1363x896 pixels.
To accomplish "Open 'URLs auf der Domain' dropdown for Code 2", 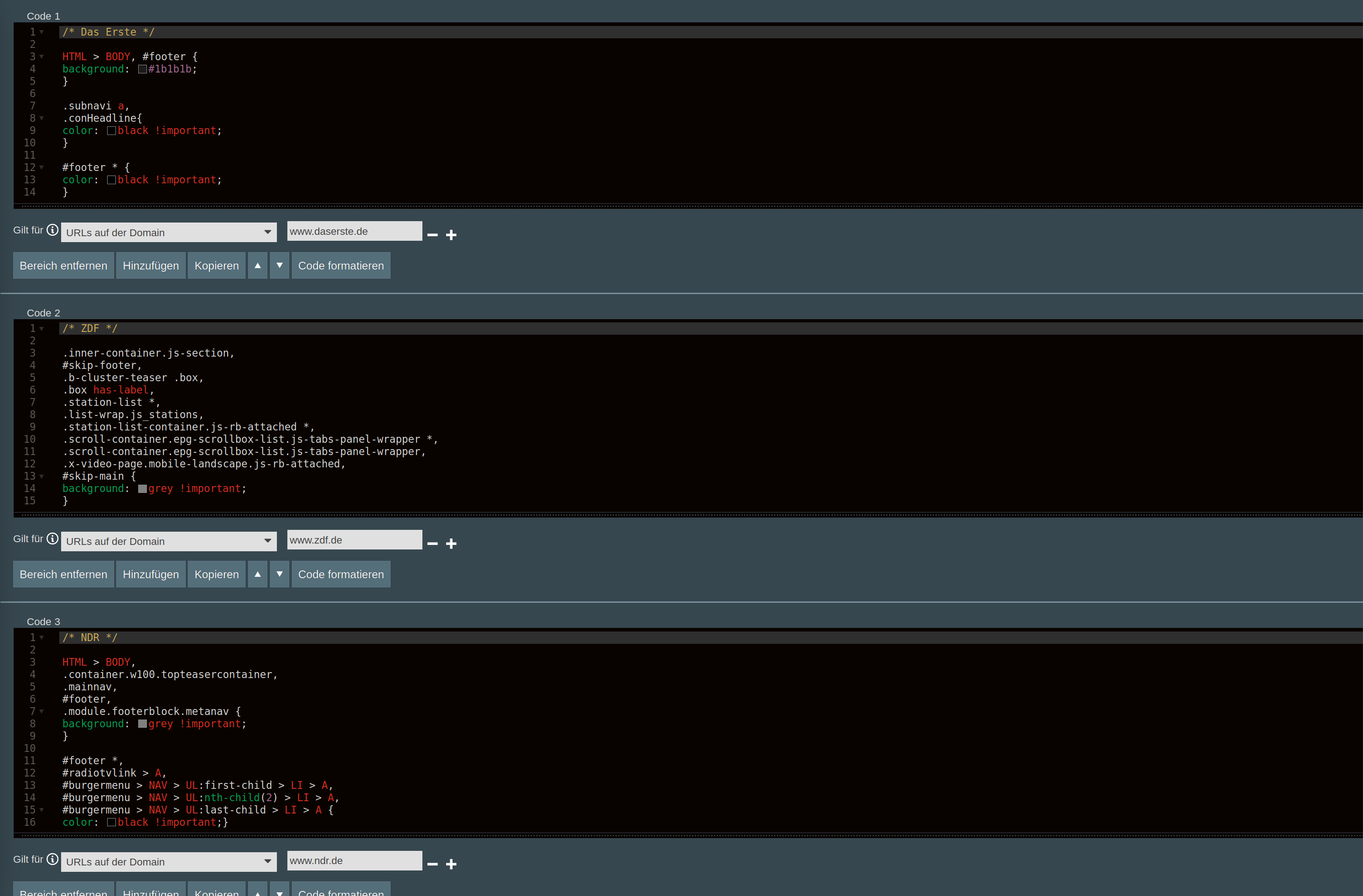I will [x=169, y=541].
